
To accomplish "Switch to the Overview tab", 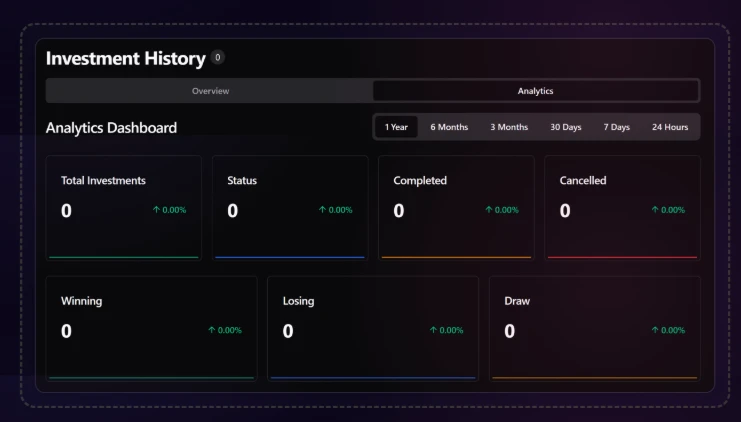I will pyautogui.click(x=210, y=91).
